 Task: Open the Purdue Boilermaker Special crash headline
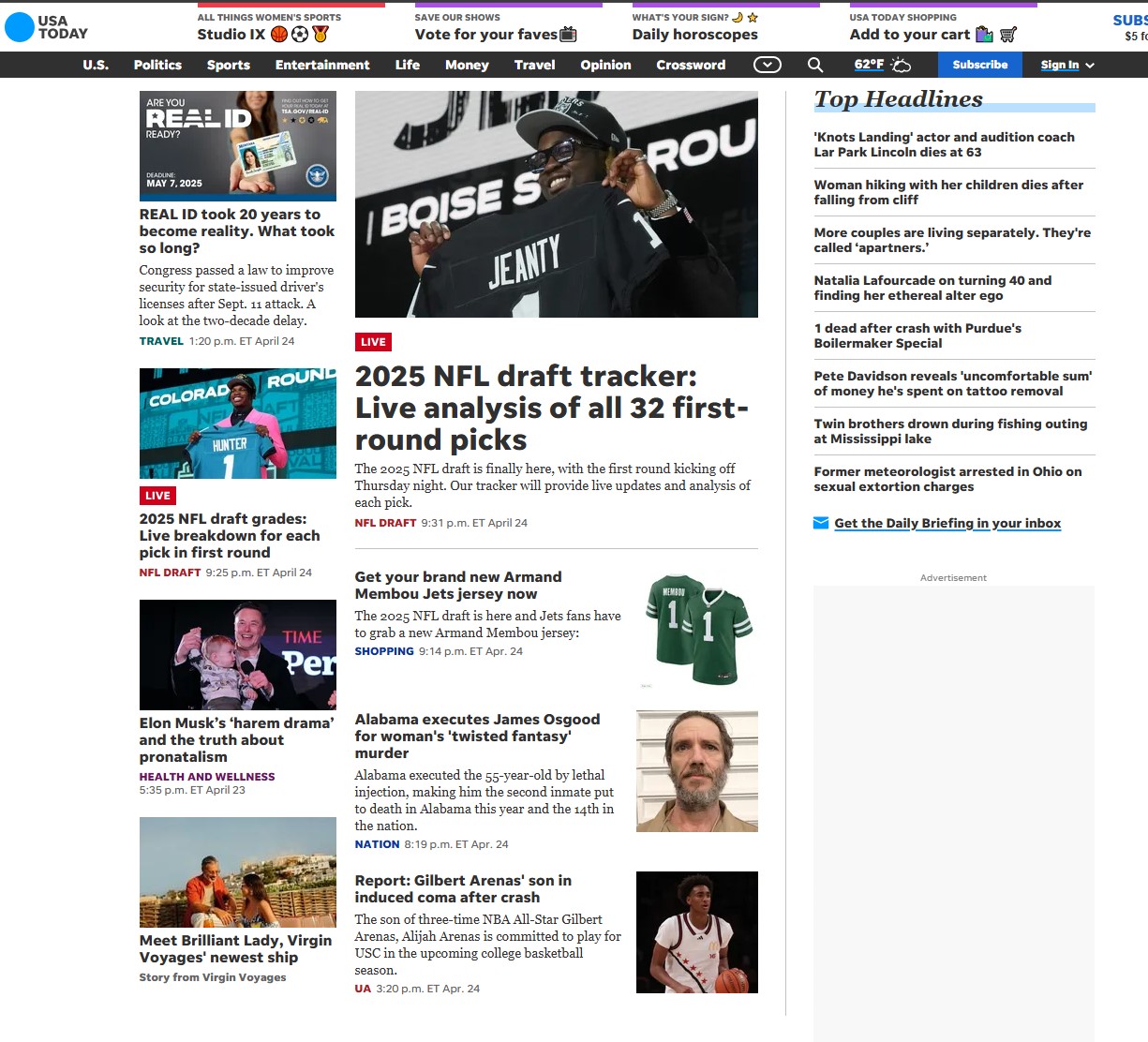917,335
